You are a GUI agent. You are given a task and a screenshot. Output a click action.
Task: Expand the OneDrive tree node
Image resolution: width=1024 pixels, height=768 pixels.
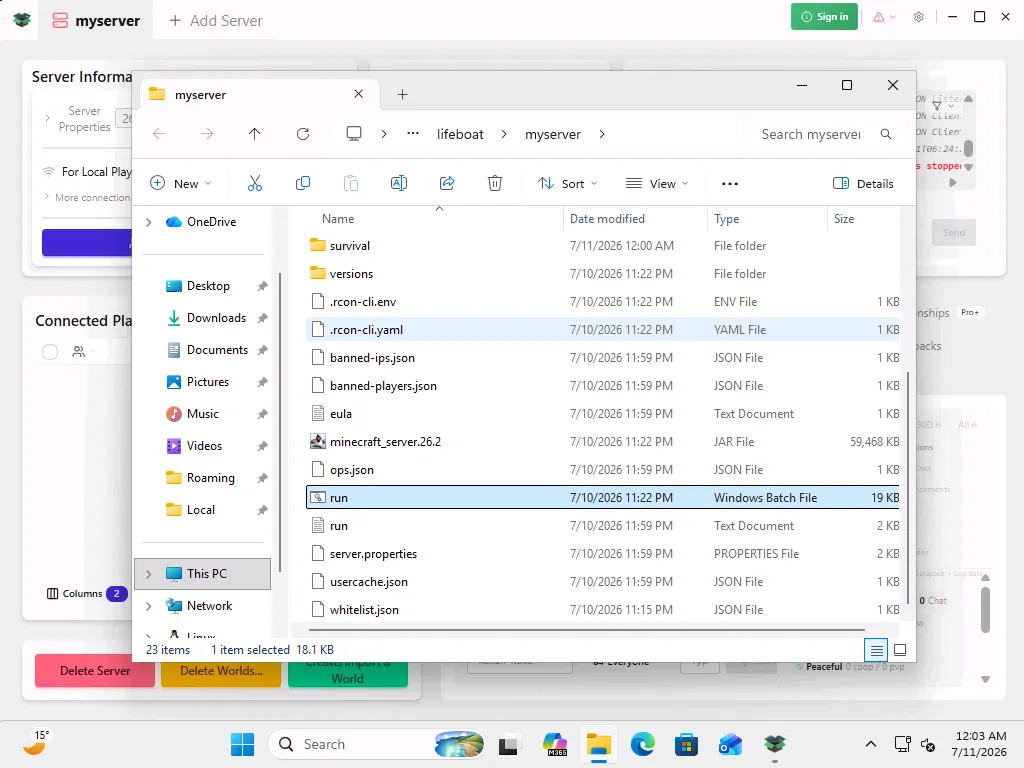149,222
